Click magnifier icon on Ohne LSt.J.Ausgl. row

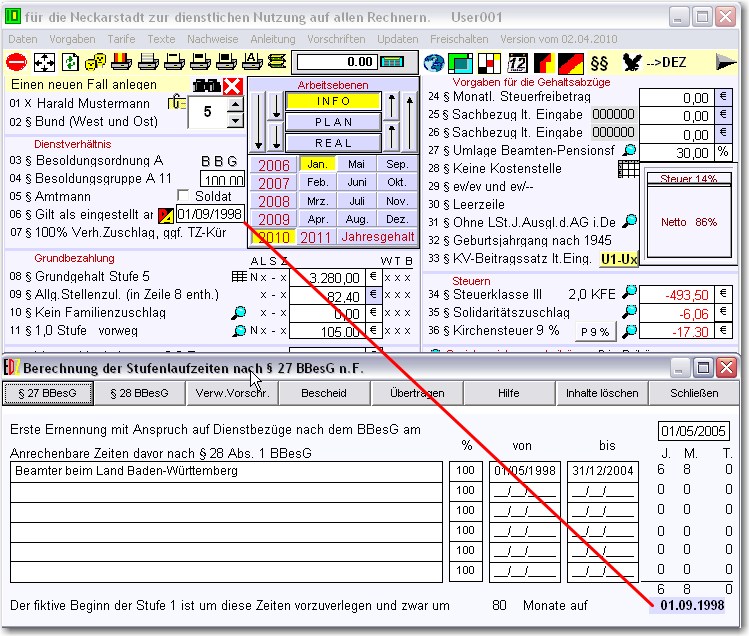(630, 221)
